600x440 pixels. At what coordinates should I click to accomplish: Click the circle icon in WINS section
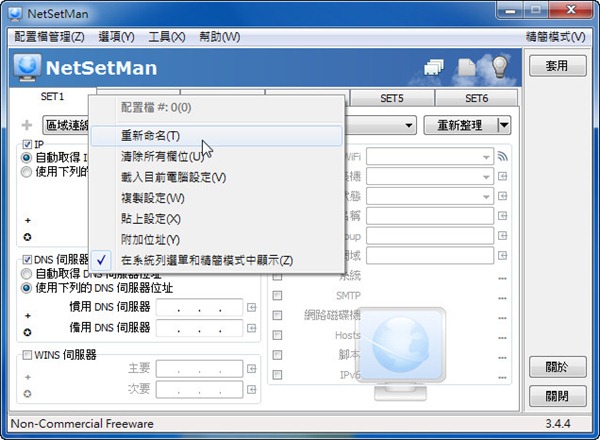tap(27, 393)
